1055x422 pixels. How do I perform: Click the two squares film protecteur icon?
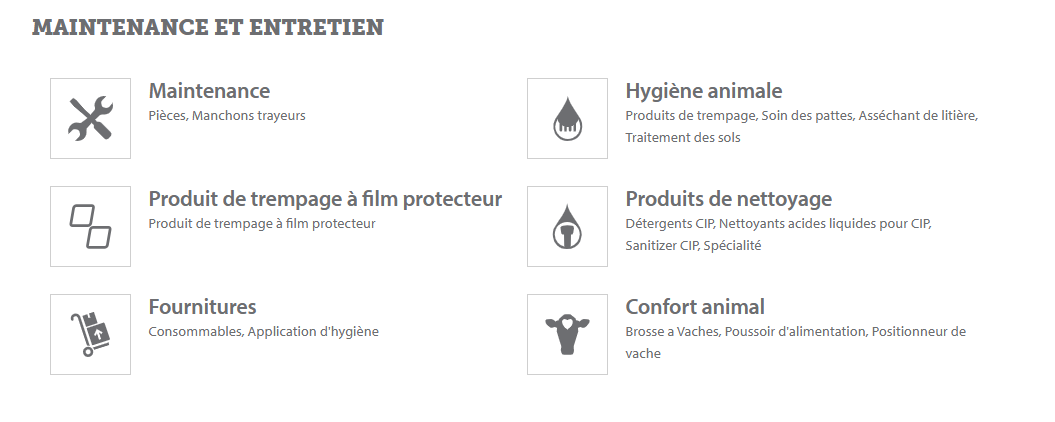[x=90, y=226]
